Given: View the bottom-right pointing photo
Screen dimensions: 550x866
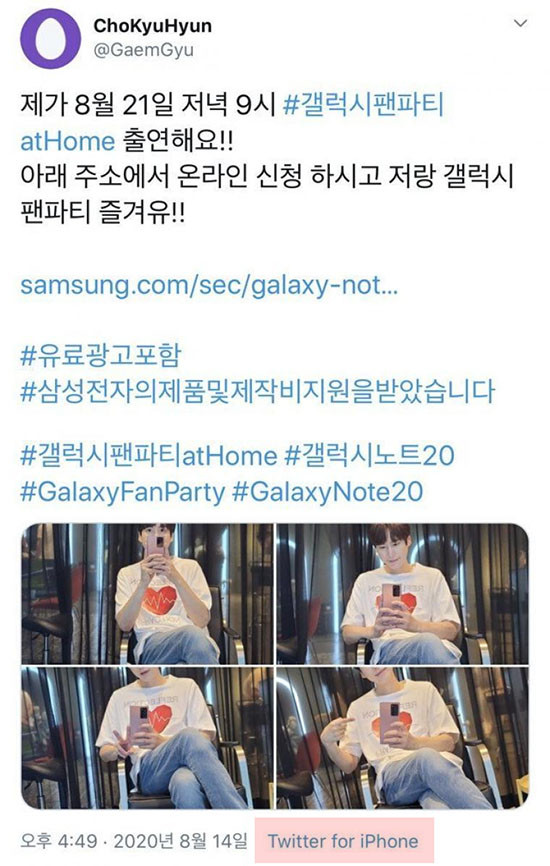Looking at the screenshot, I should [403, 738].
